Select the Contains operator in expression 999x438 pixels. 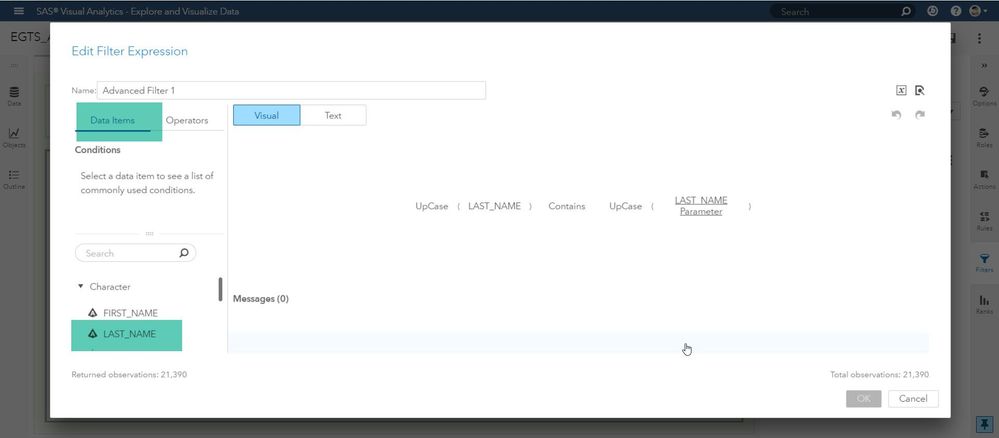[x=566, y=206]
